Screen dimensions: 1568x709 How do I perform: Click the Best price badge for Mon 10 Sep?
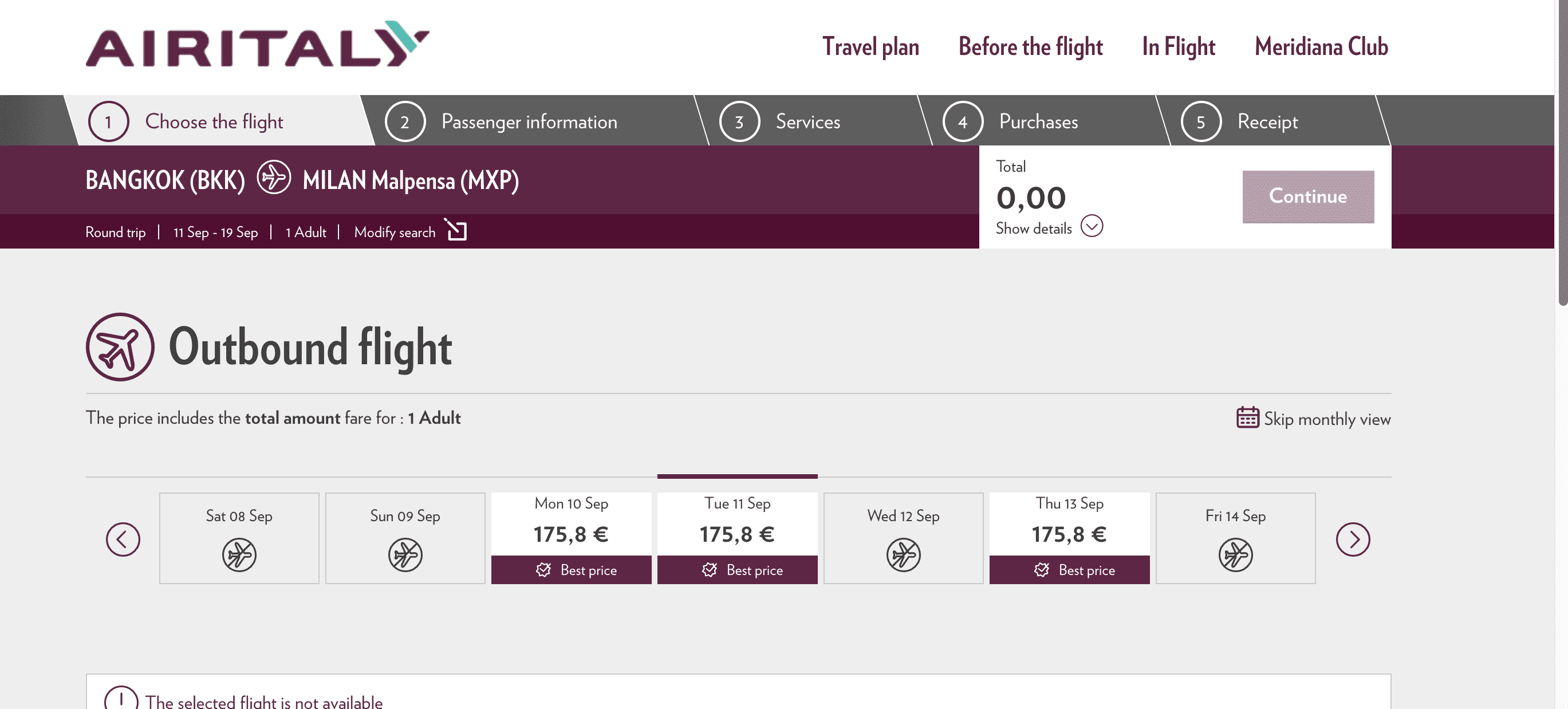(571, 570)
